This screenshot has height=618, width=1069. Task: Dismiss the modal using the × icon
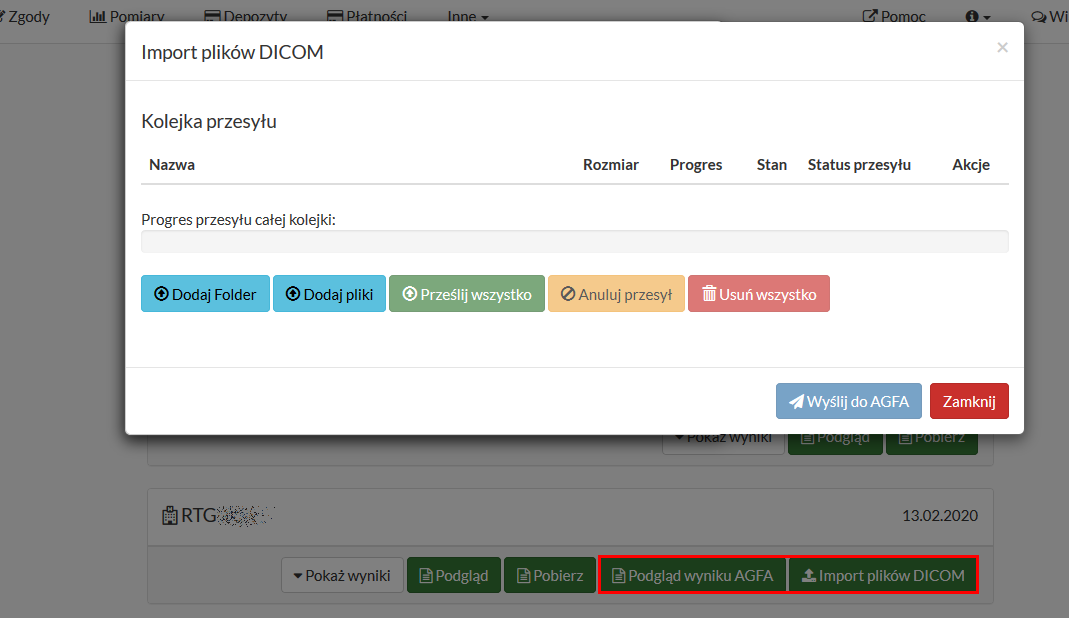1002,47
